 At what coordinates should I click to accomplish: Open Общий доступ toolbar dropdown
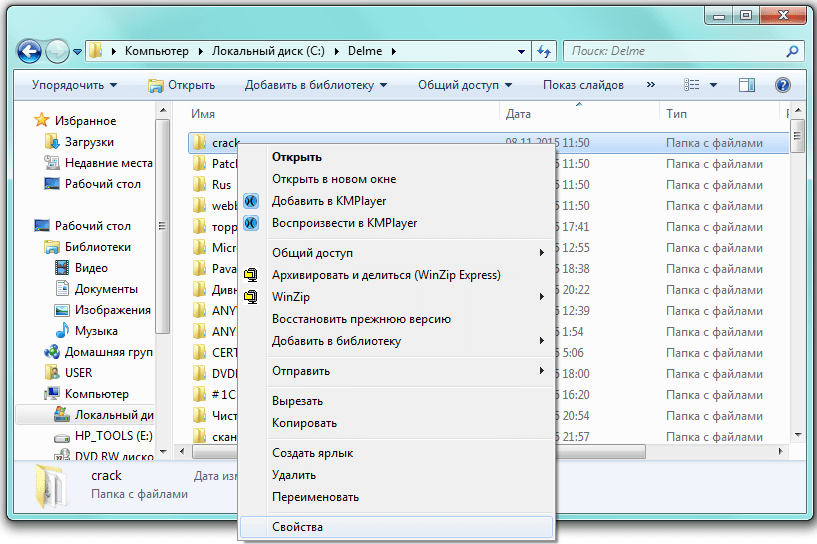[465, 85]
